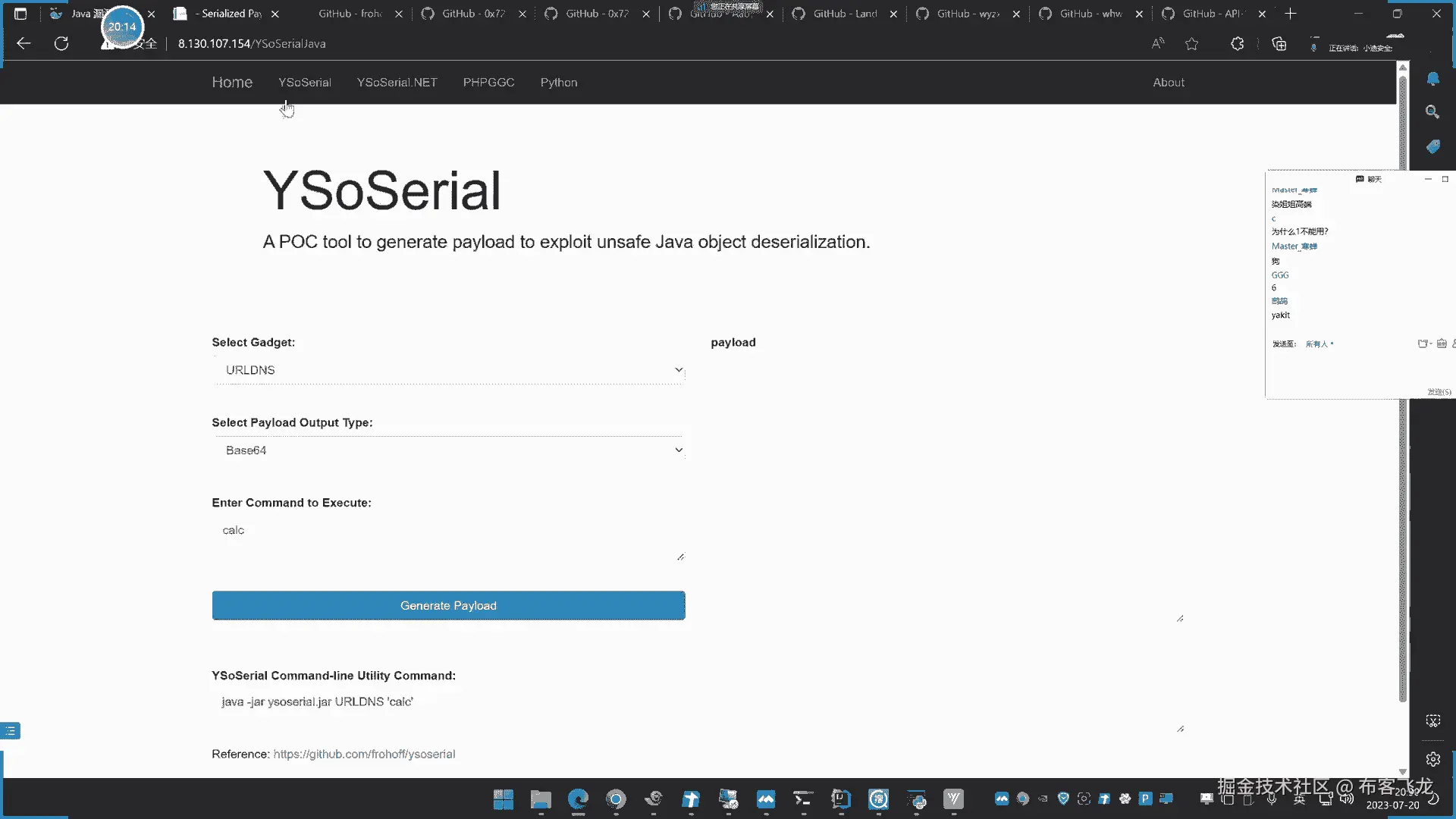Switch to the PHPGGC navigation item
Screen dimensions: 1456x819
coord(488,83)
